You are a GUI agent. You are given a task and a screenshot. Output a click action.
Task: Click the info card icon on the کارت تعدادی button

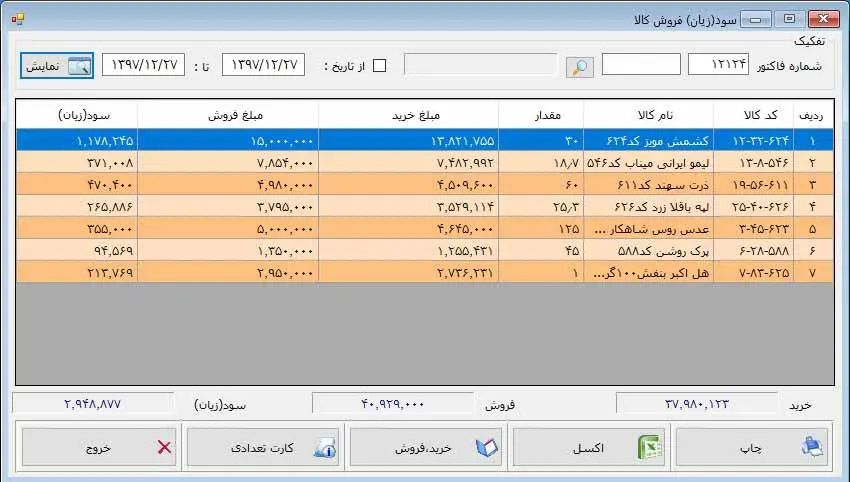pyautogui.click(x=325, y=448)
